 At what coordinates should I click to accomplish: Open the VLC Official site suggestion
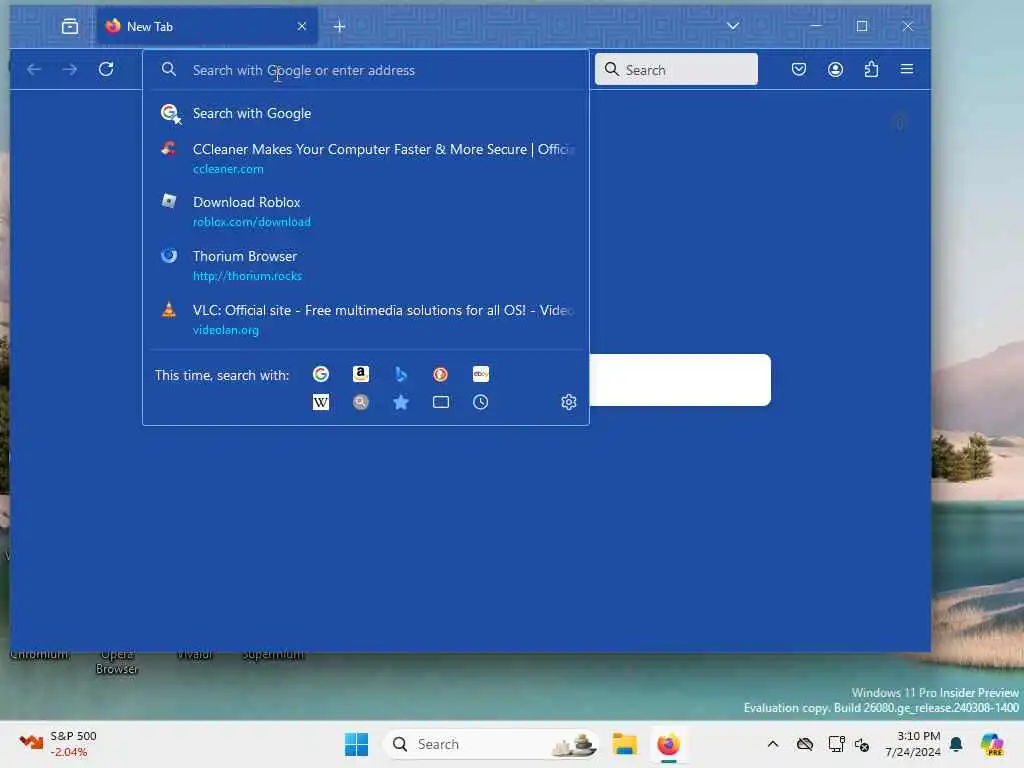coord(366,319)
